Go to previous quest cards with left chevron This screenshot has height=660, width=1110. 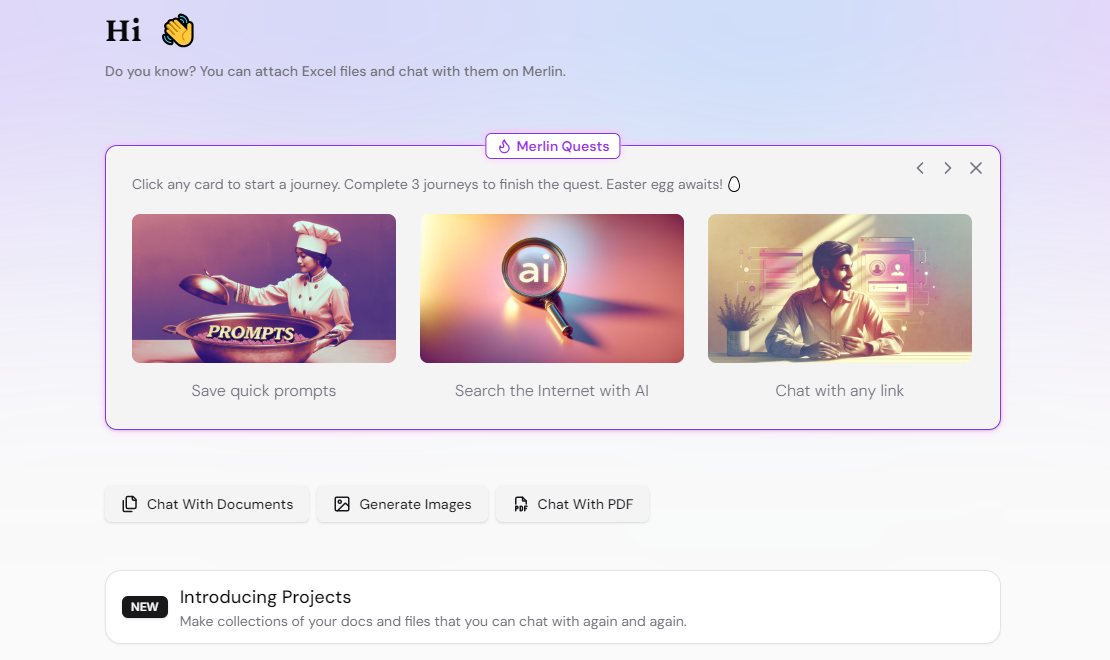[920, 168]
